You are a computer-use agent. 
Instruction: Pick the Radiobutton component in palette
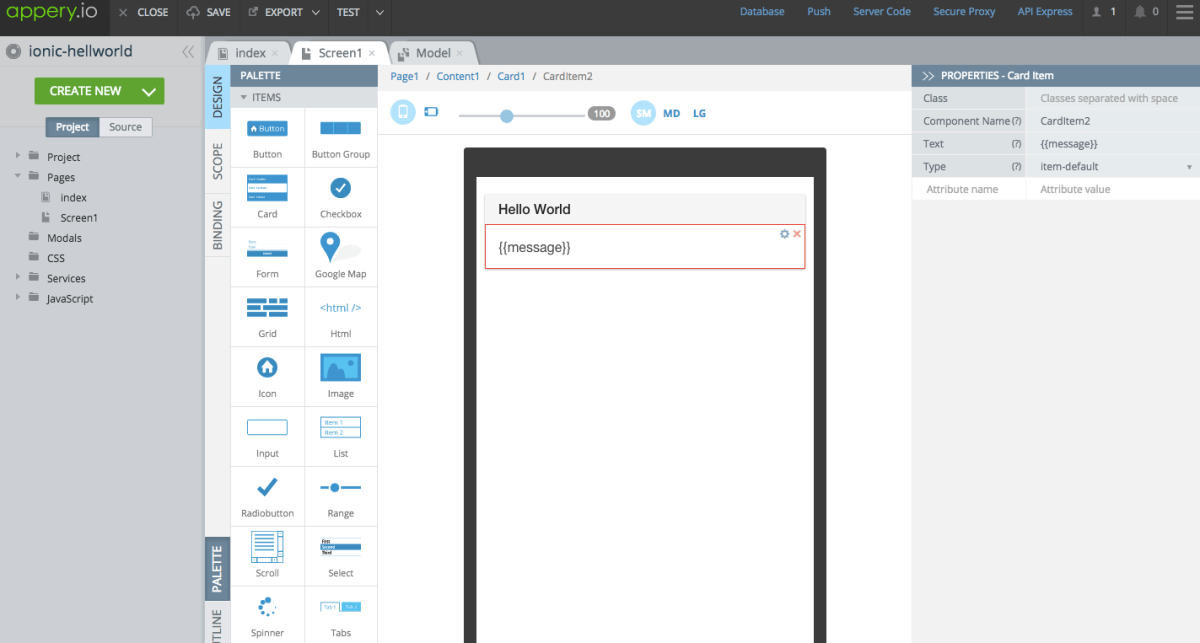267,496
